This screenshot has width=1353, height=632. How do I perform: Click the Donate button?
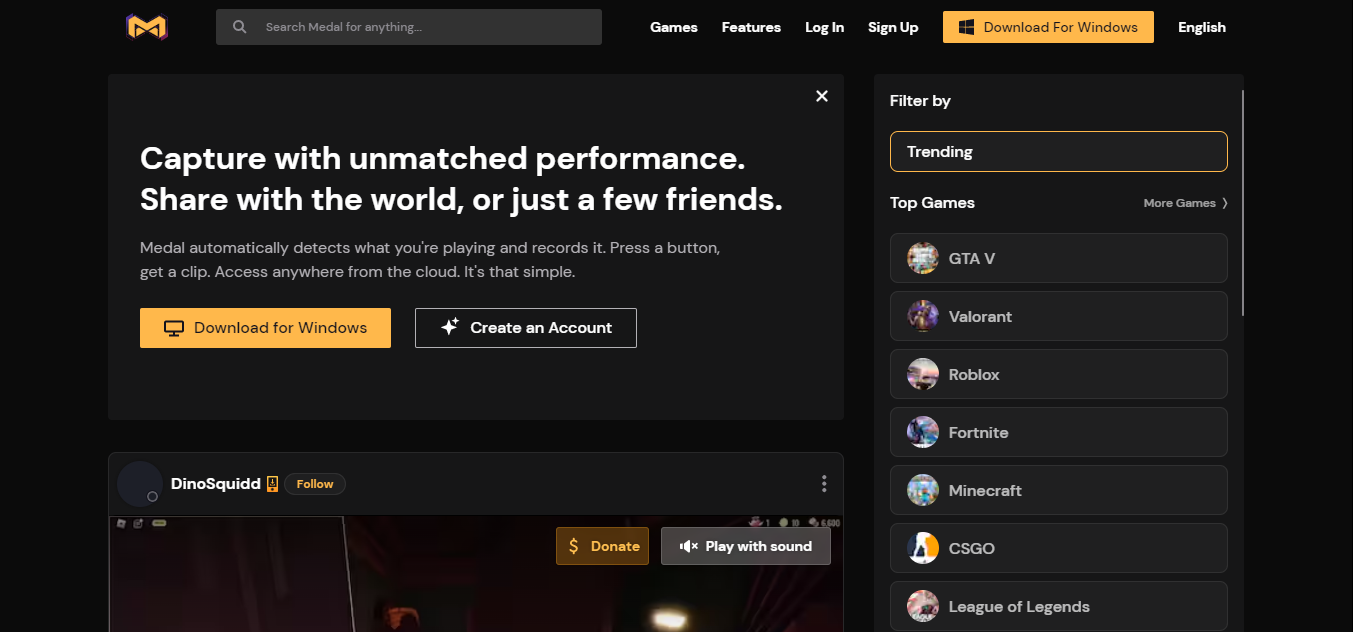[x=603, y=546]
